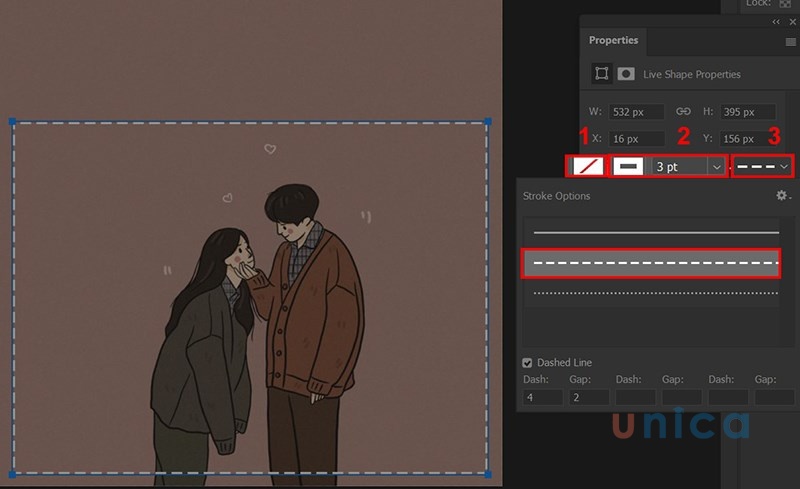Click the third Gap input field
The height and width of the screenshot is (489, 800).
pyautogui.click(x=774, y=397)
